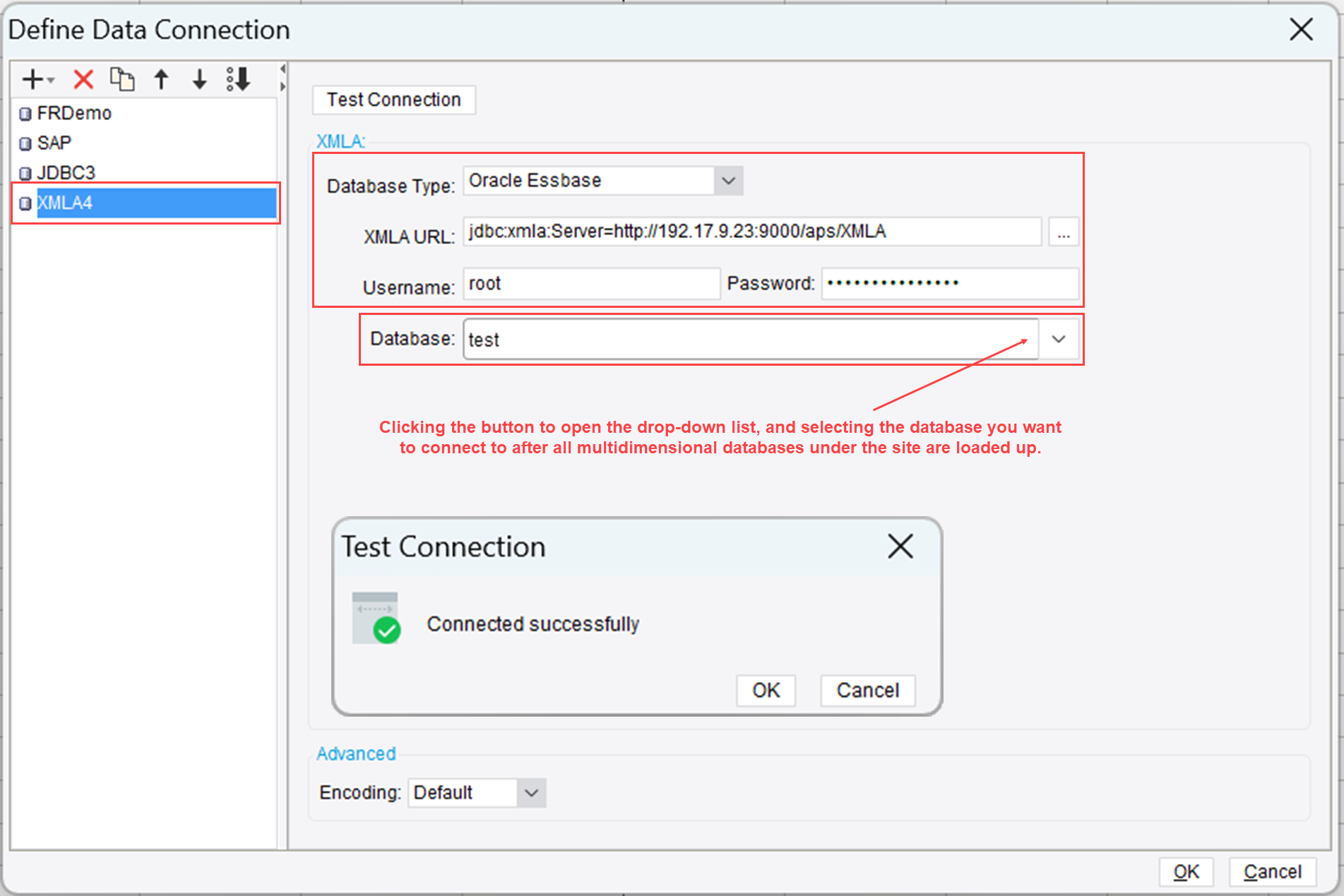
Task: Click the Password input field
Action: (x=949, y=284)
